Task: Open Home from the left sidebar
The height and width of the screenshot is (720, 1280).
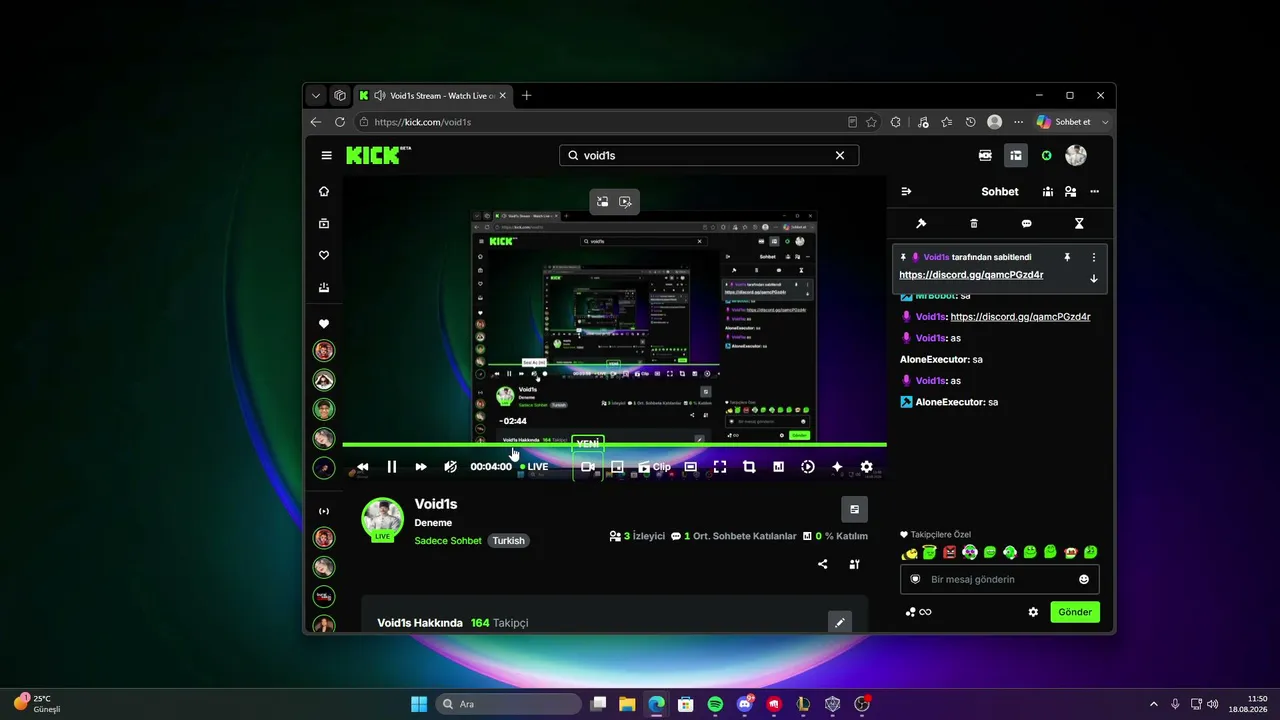Action: click(324, 191)
